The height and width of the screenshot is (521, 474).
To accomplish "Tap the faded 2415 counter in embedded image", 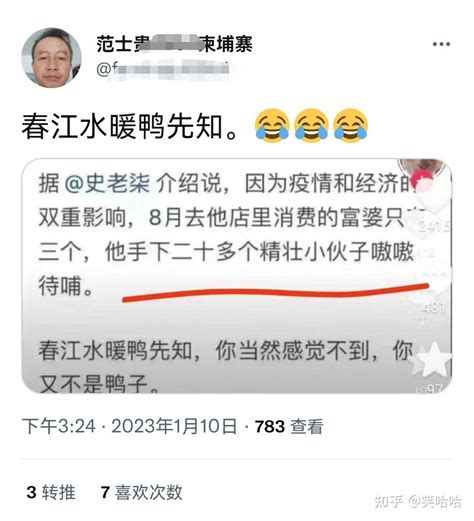I will tap(434, 227).
